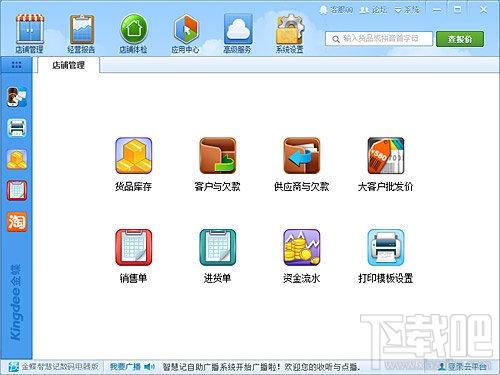500x375 pixels.
Task: Expand the 系统 dropdown menu
Action: (x=407, y=10)
